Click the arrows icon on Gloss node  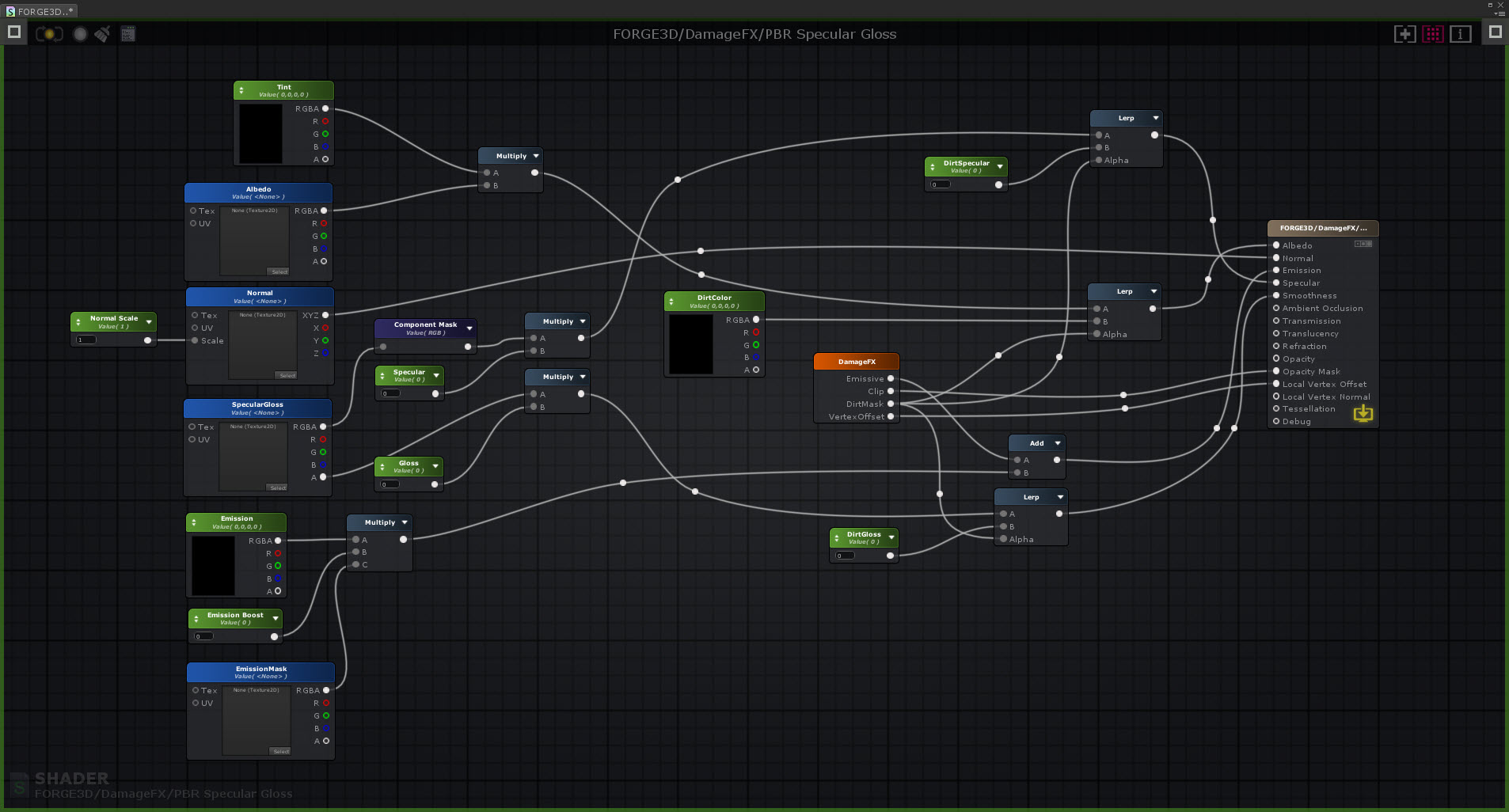382,466
